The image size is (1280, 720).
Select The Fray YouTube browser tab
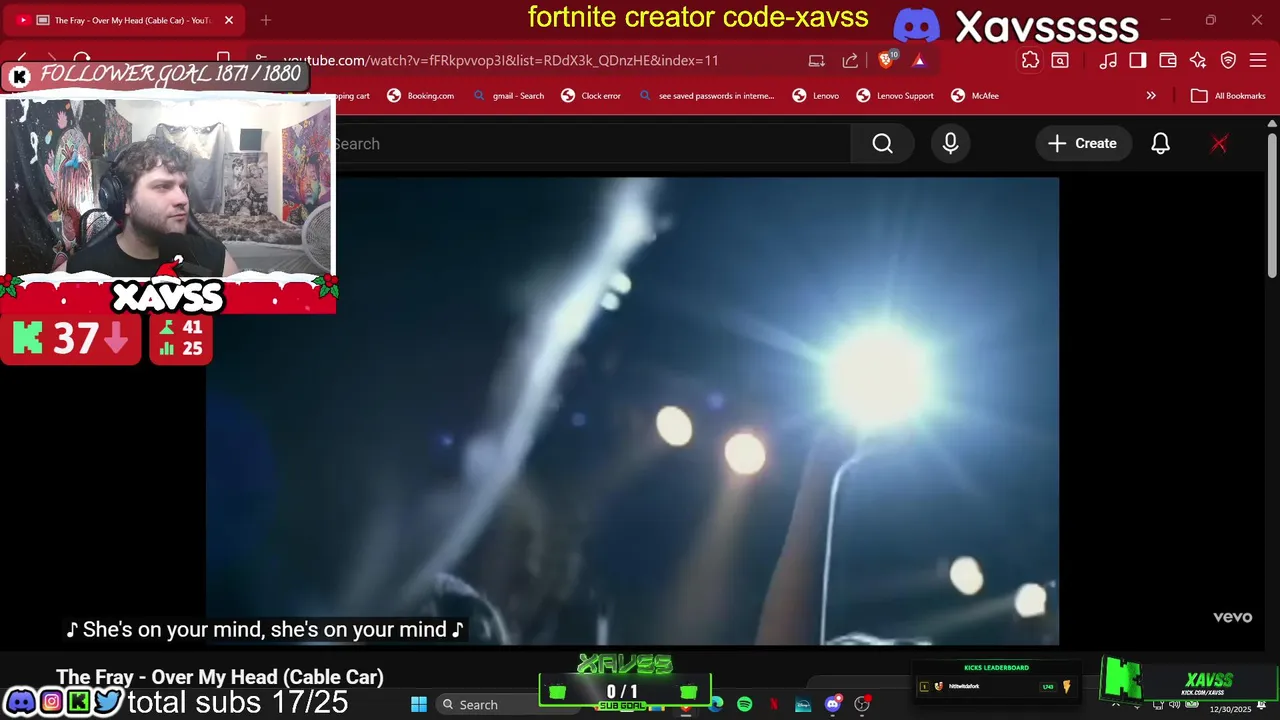coord(125,20)
